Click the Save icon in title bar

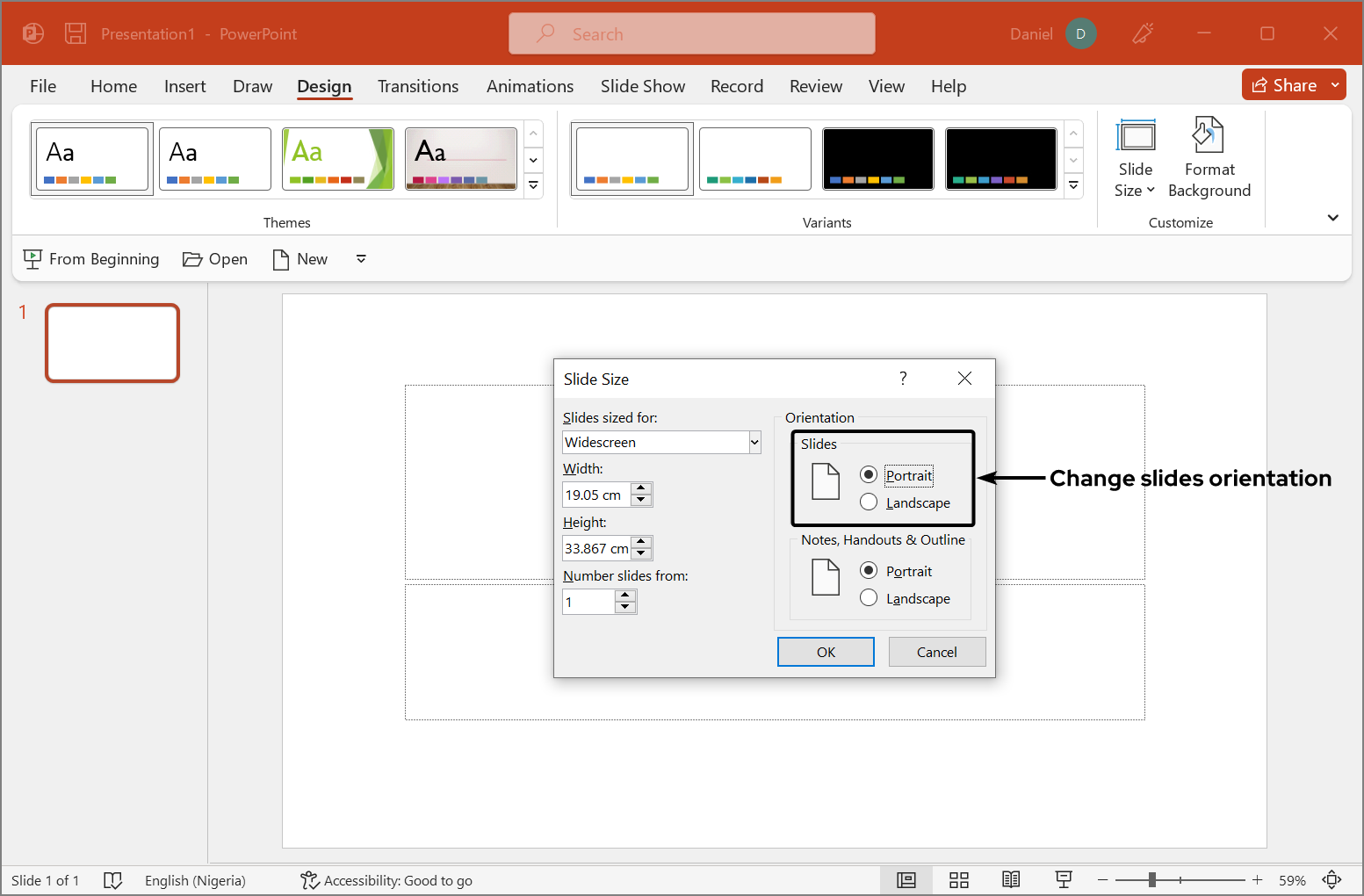(x=76, y=34)
